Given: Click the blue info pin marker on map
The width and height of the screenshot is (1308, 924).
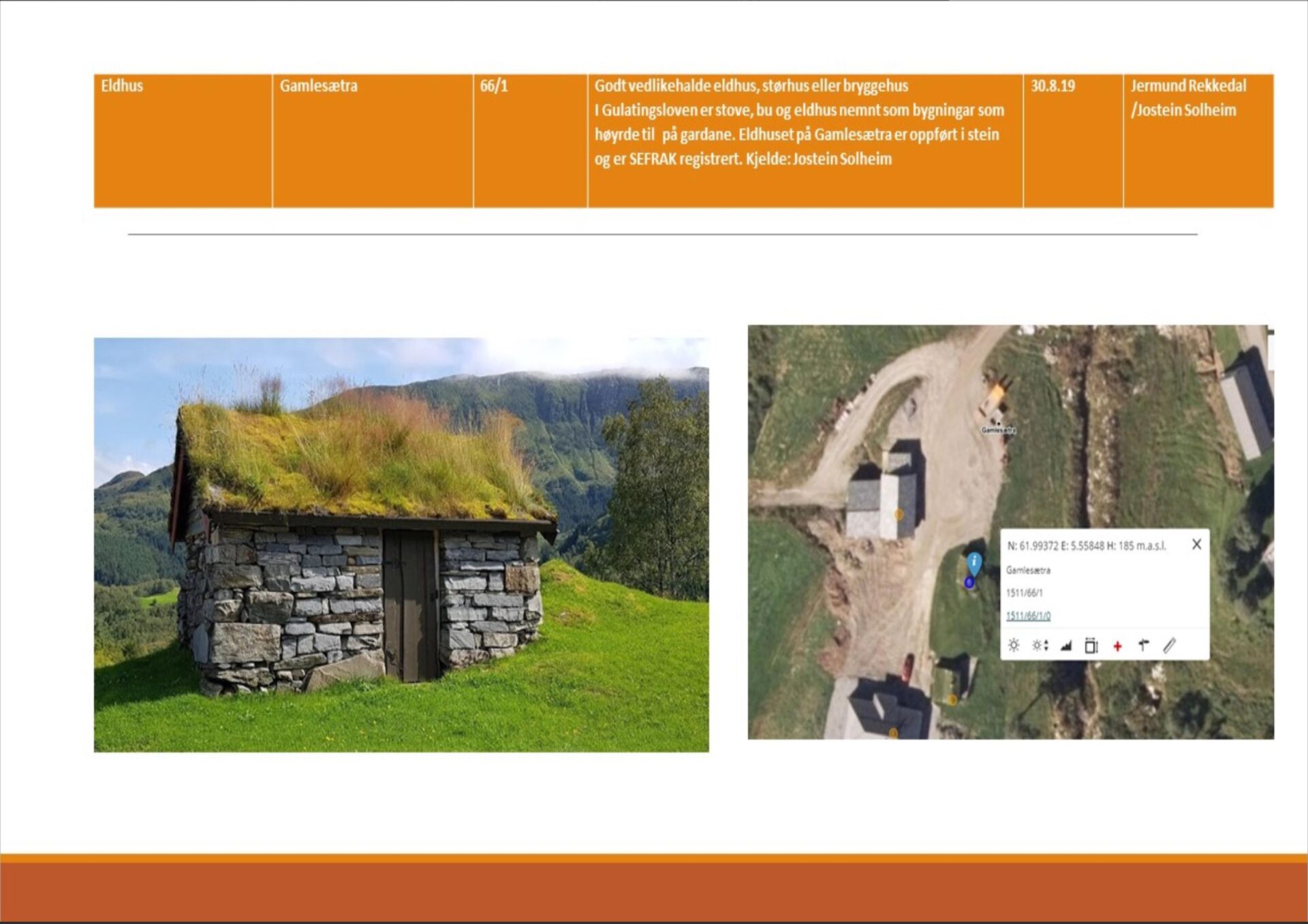Looking at the screenshot, I should [x=974, y=562].
